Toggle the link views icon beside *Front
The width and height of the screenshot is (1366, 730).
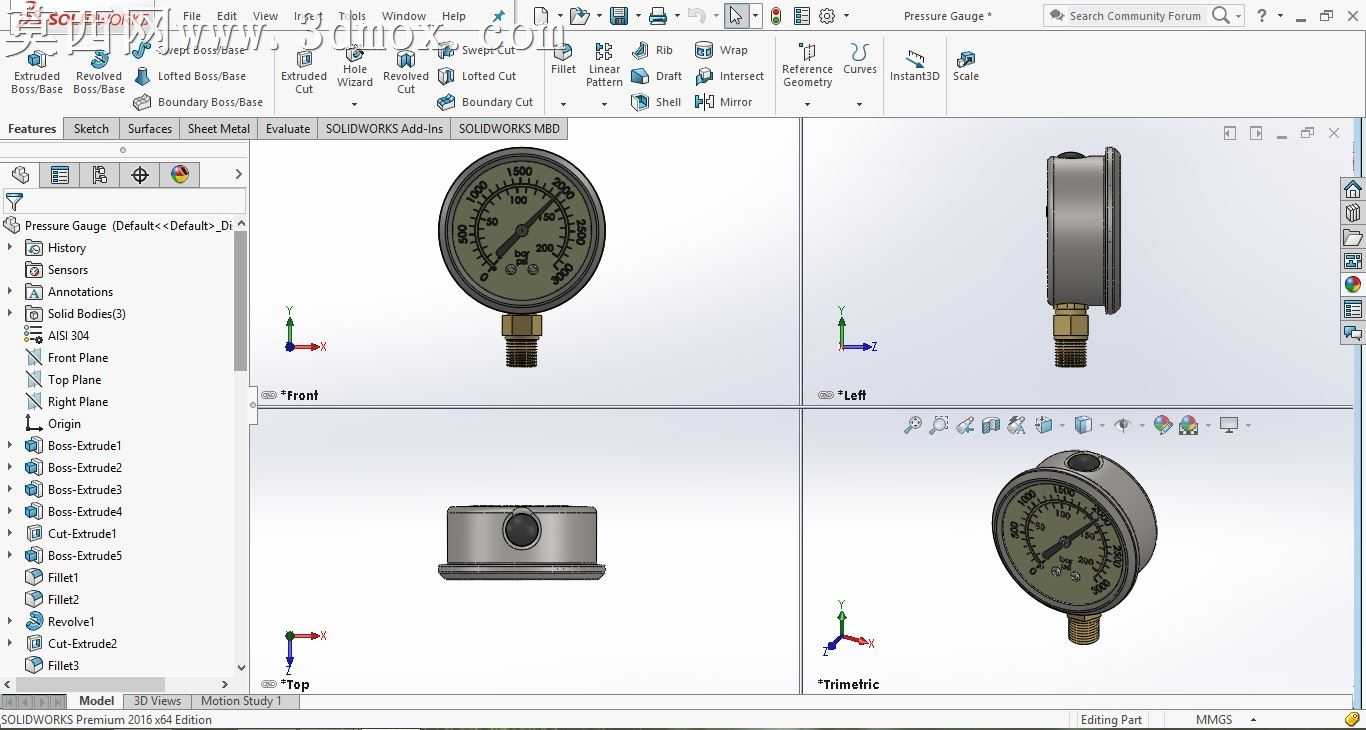point(269,395)
